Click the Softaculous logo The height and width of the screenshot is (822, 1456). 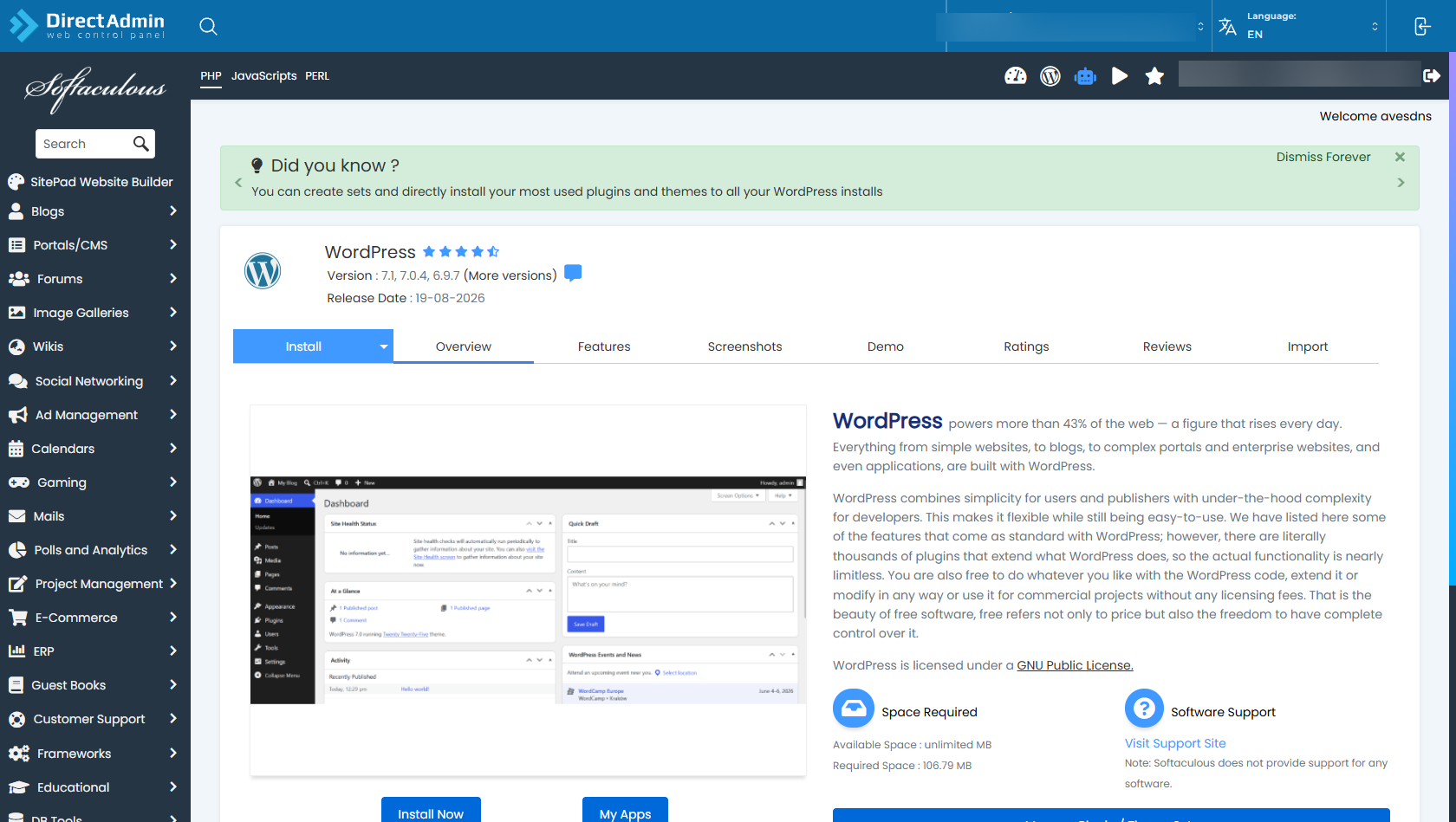coord(95,89)
